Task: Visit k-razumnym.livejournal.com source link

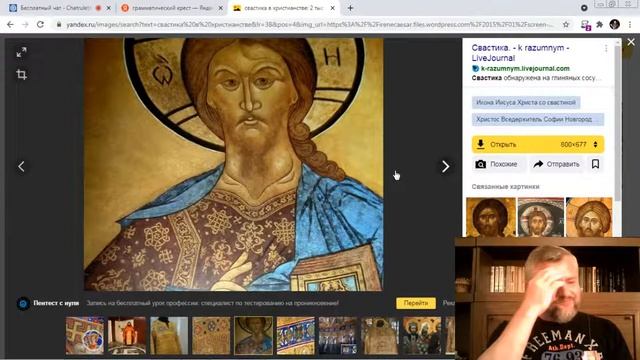Action: click(525, 69)
